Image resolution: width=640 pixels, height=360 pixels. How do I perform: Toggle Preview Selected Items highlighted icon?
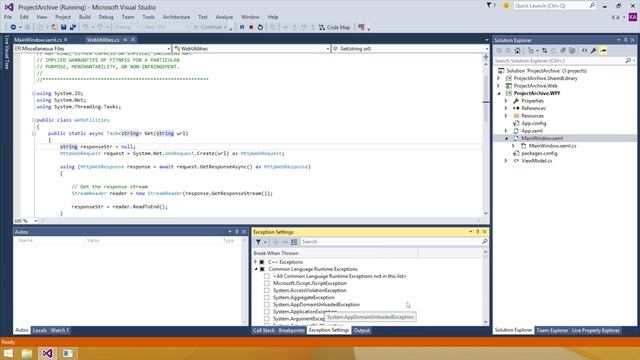click(x=603, y=51)
